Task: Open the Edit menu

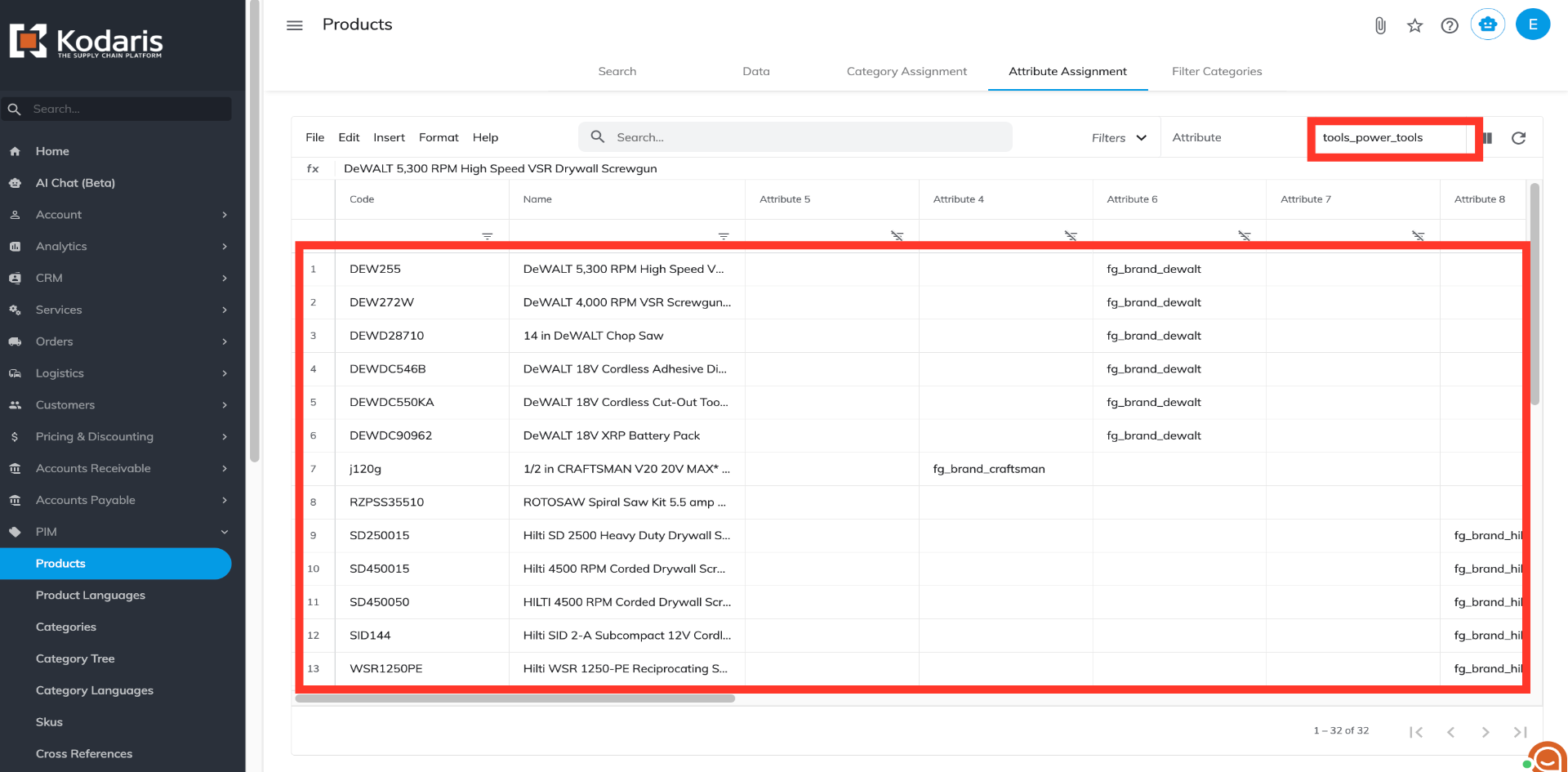Action: pos(349,137)
